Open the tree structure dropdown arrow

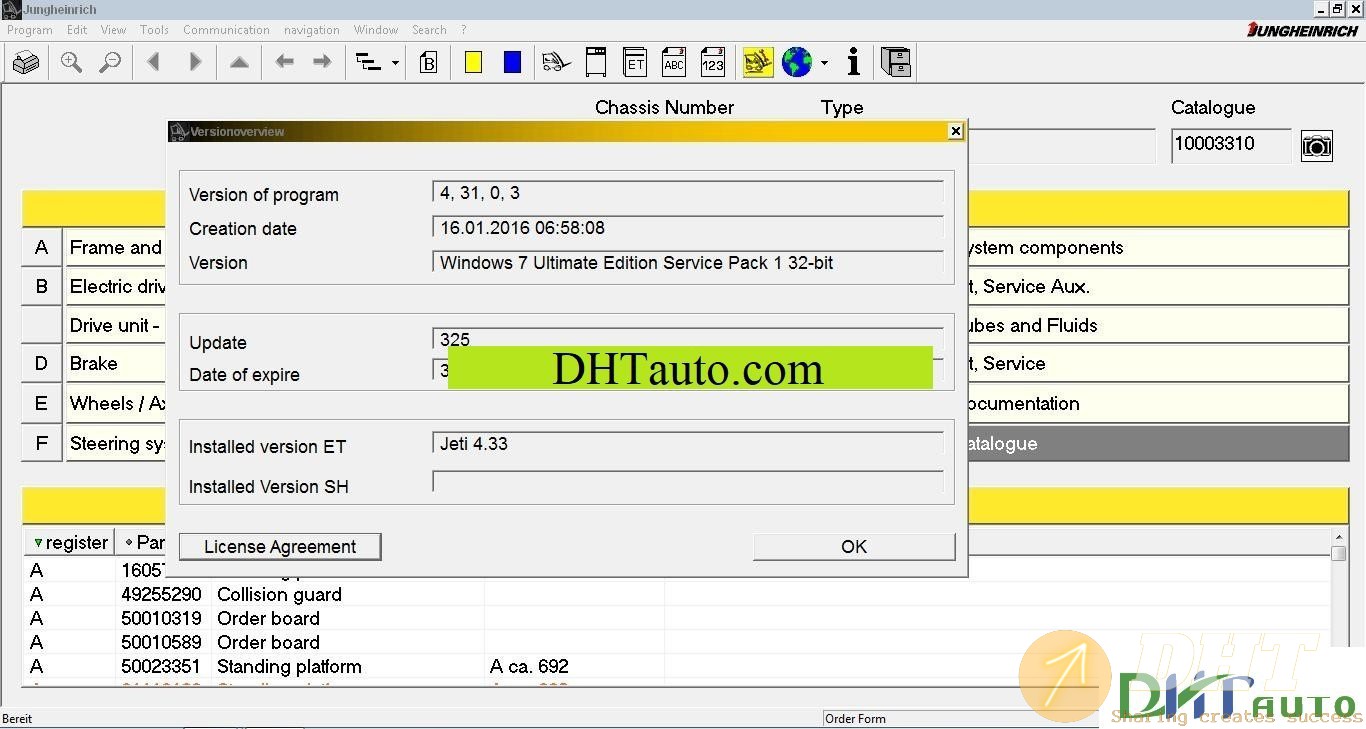[395, 63]
